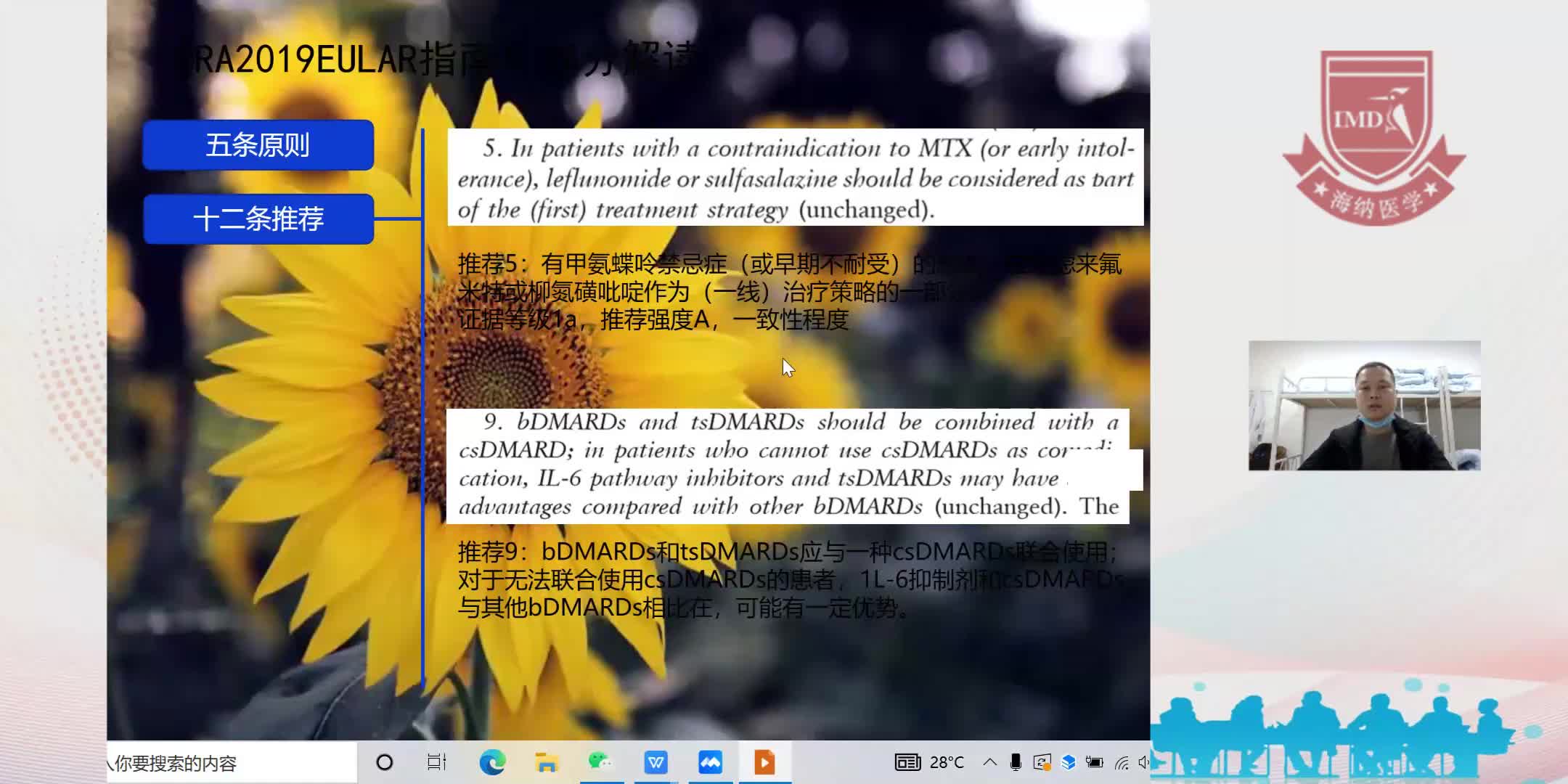Select the 十二条推荐 blue button

(x=258, y=219)
